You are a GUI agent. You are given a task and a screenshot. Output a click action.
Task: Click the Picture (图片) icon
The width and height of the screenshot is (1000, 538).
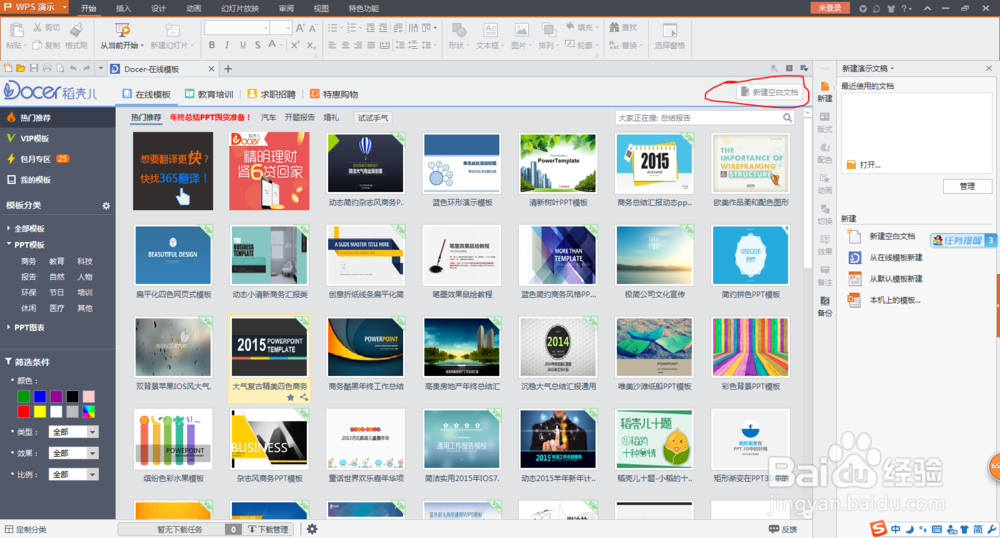521,30
